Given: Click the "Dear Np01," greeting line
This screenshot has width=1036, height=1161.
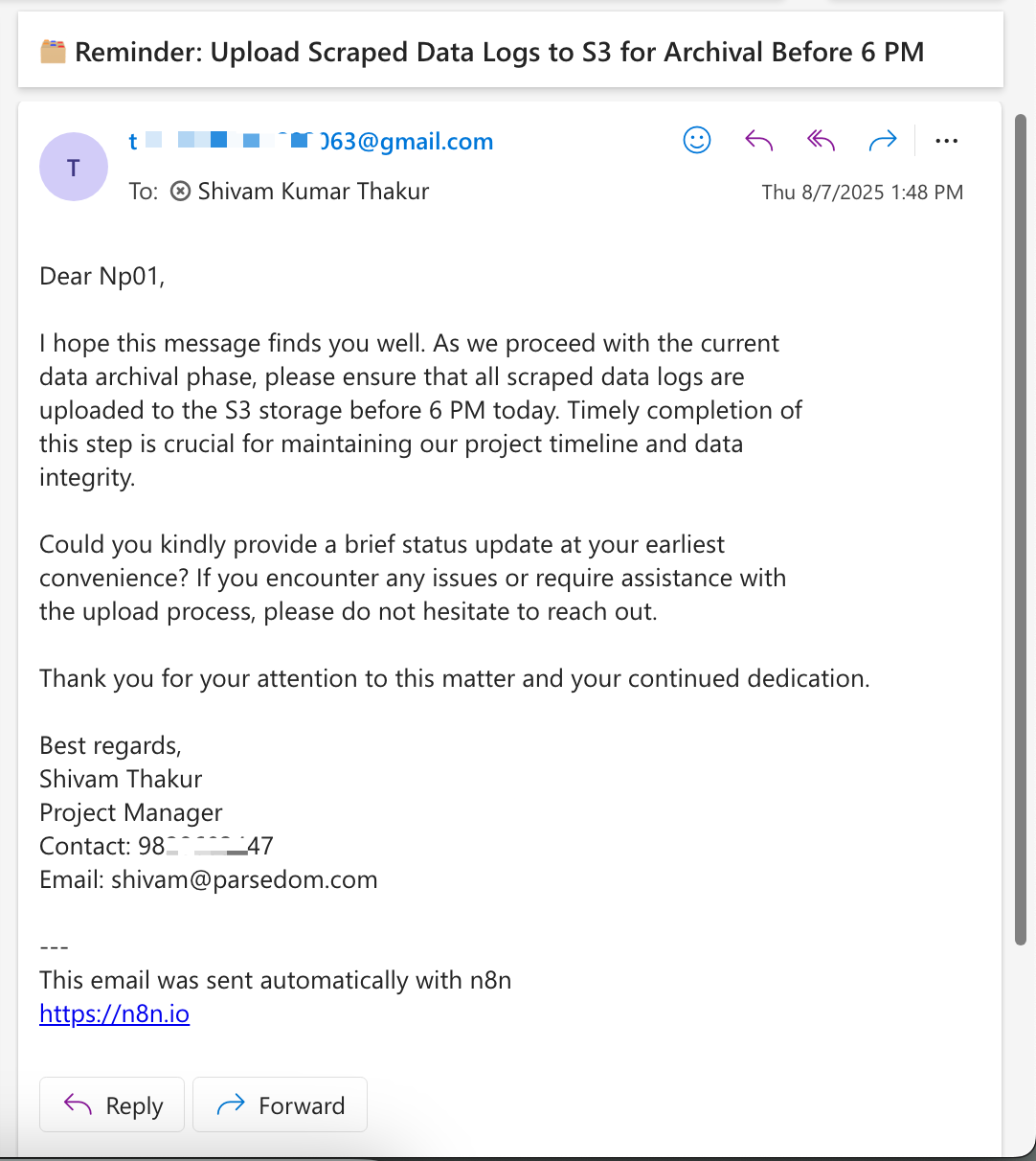Looking at the screenshot, I should (x=102, y=277).
